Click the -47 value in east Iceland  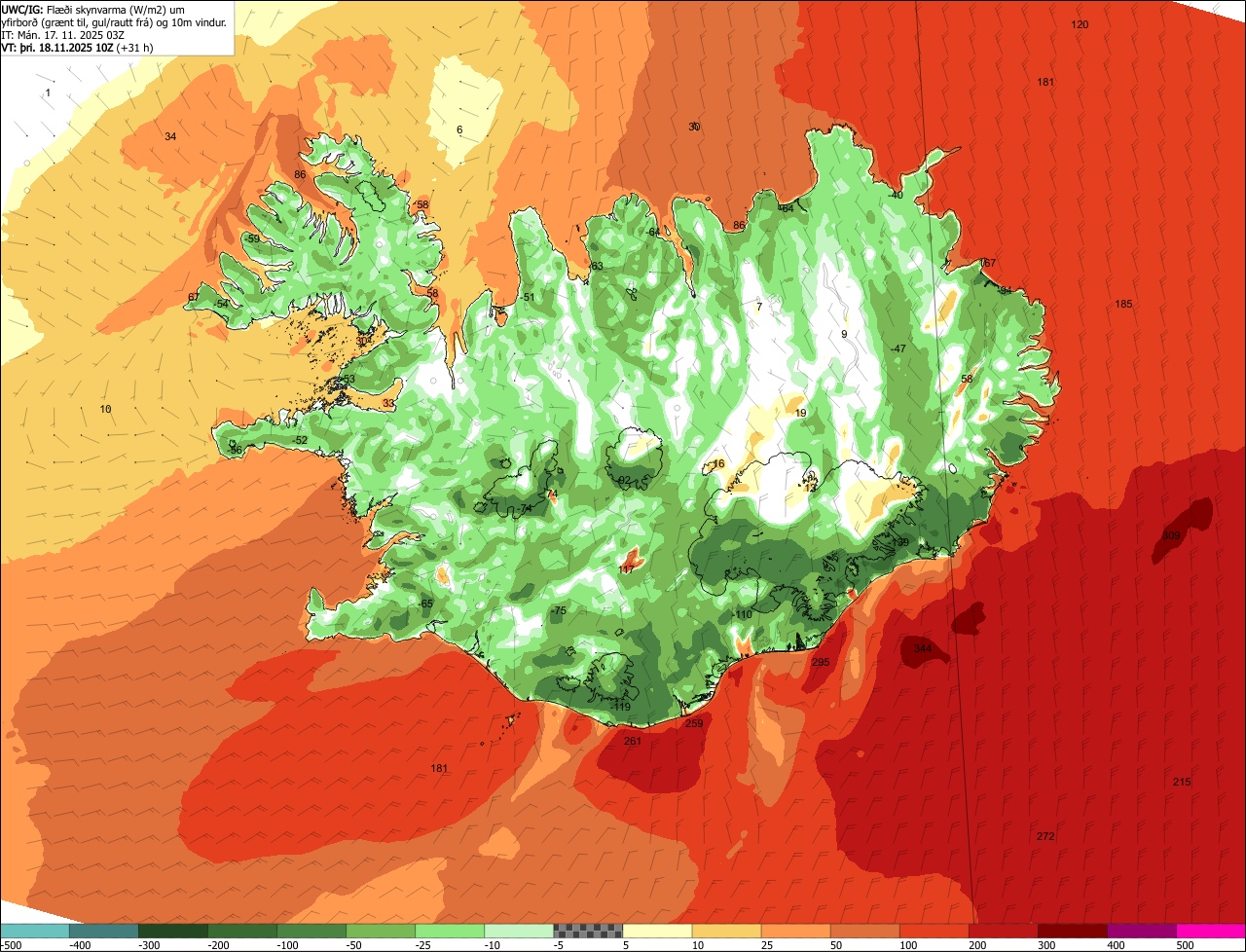coord(898,348)
